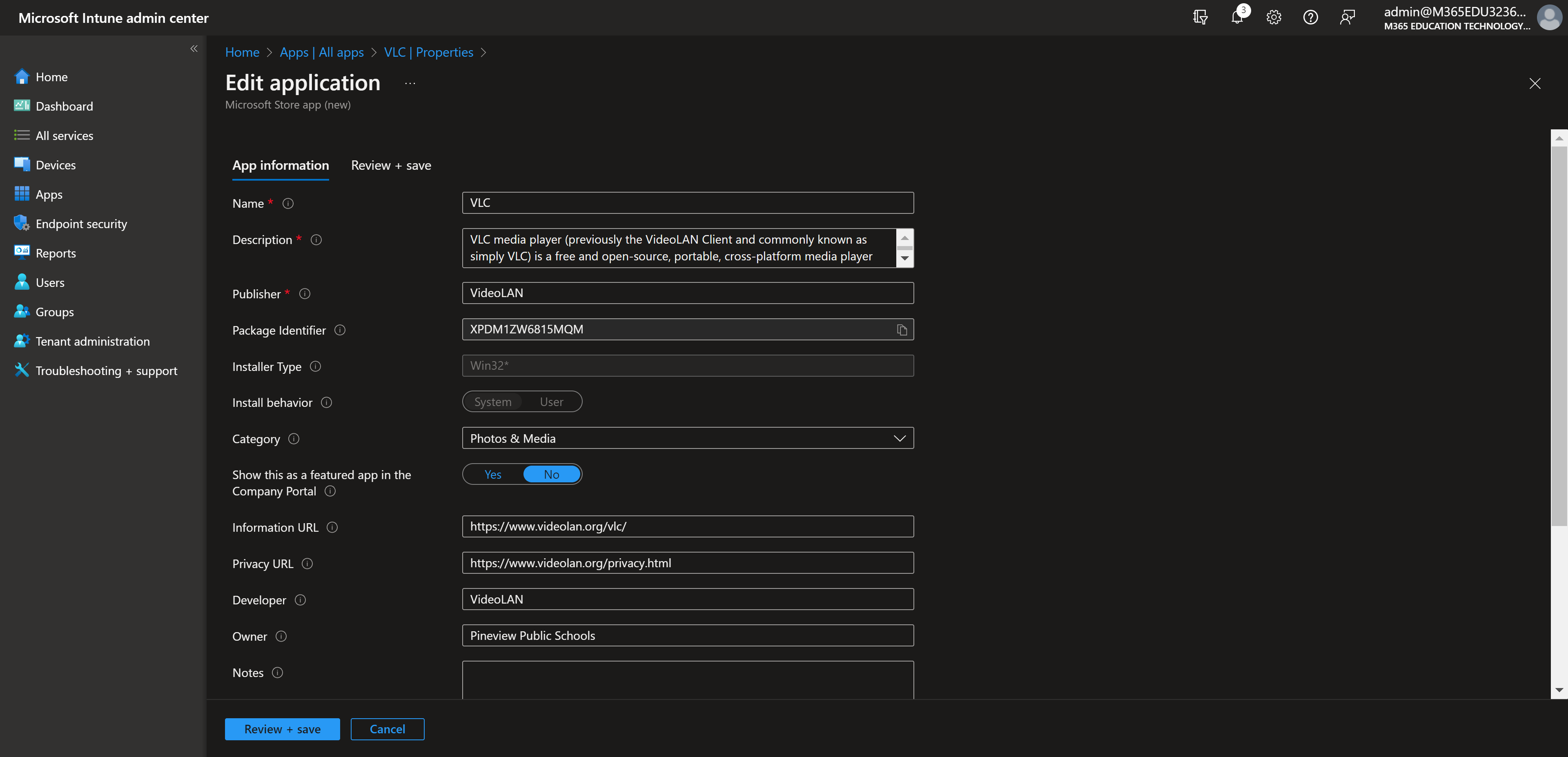Image resolution: width=1568 pixels, height=757 pixels.
Task: Open the Help question mark icon
Action: point(1310,17)
